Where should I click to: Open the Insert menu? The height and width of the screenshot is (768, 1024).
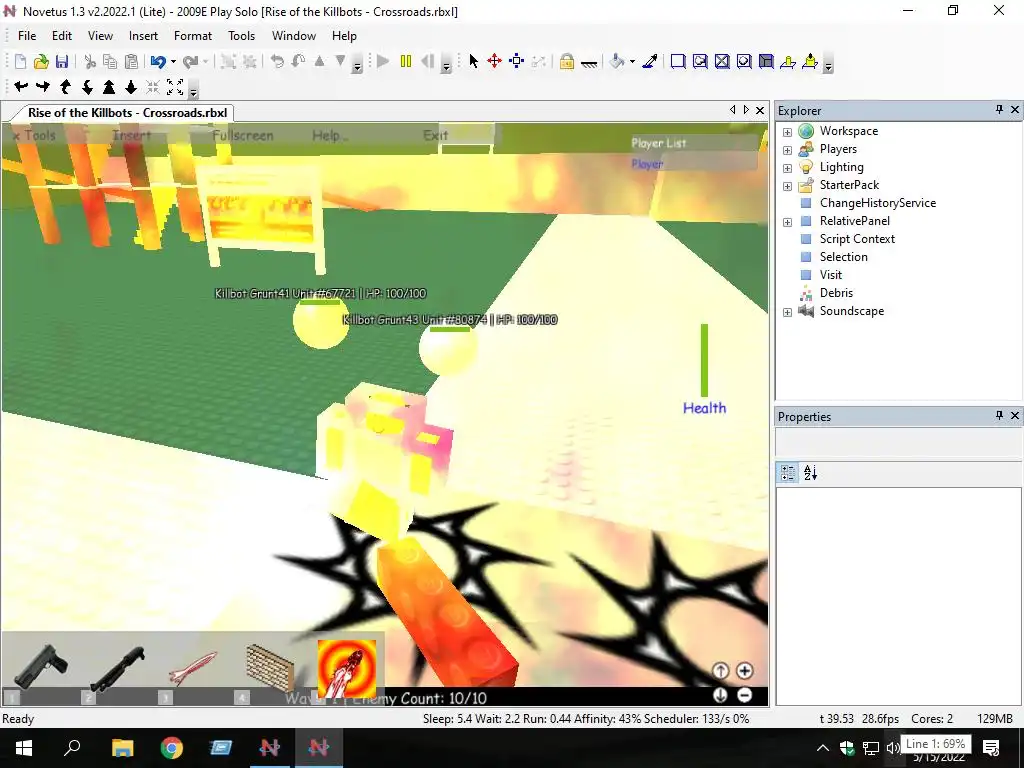[x=143, y=36]
